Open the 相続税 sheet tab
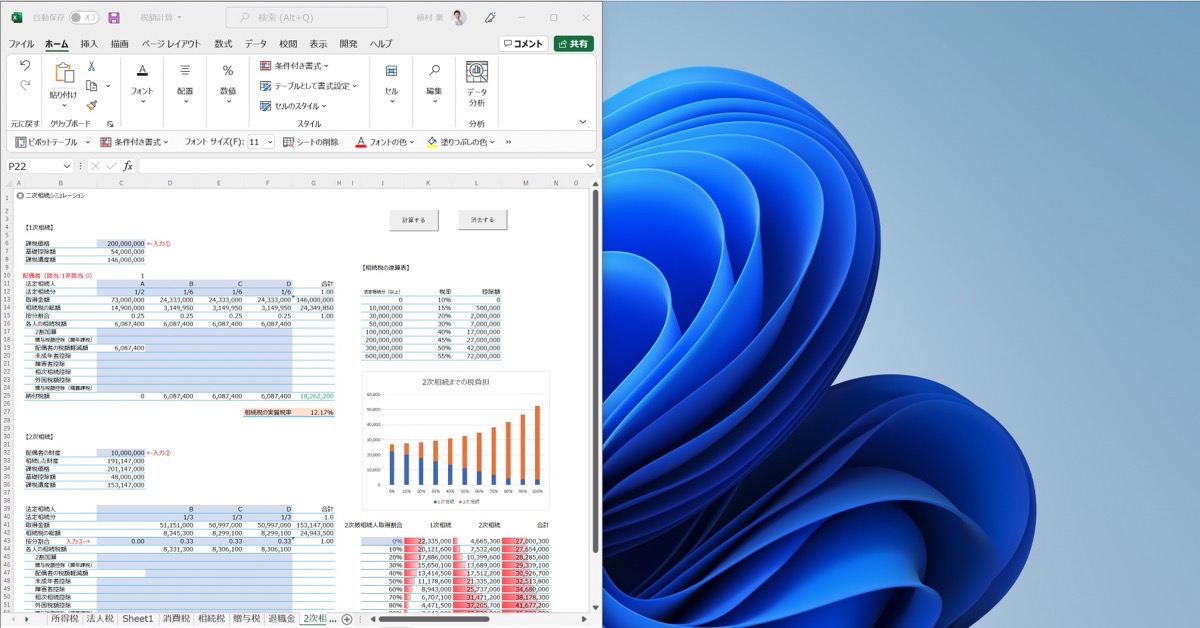 tap(211, 620)
